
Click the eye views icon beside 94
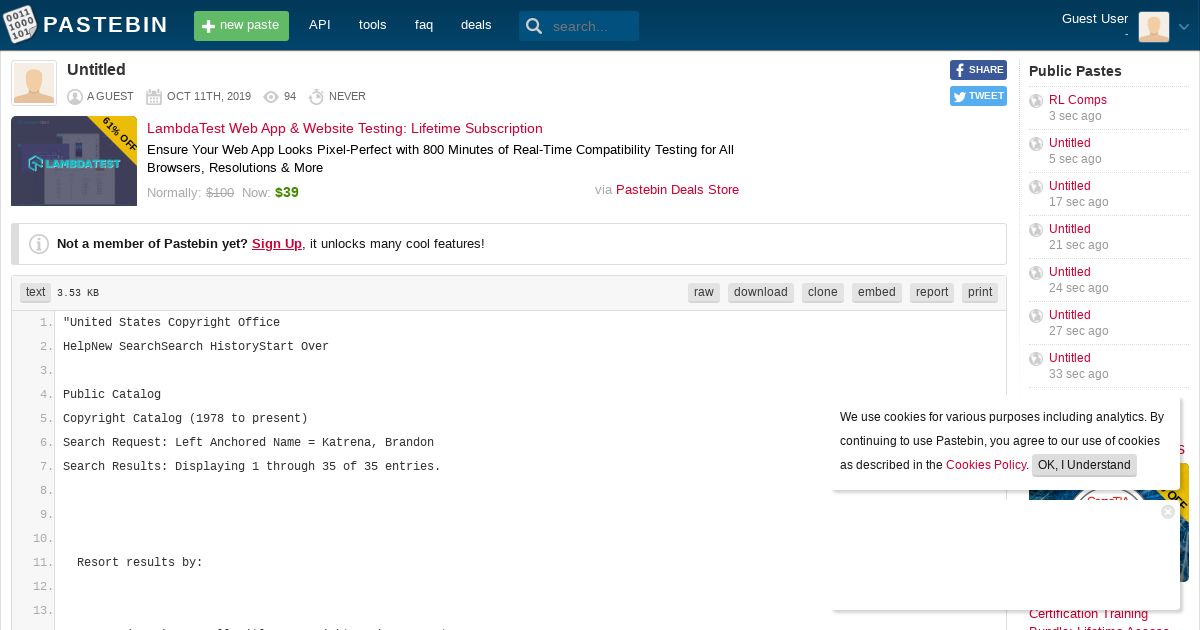pos(271,97)
